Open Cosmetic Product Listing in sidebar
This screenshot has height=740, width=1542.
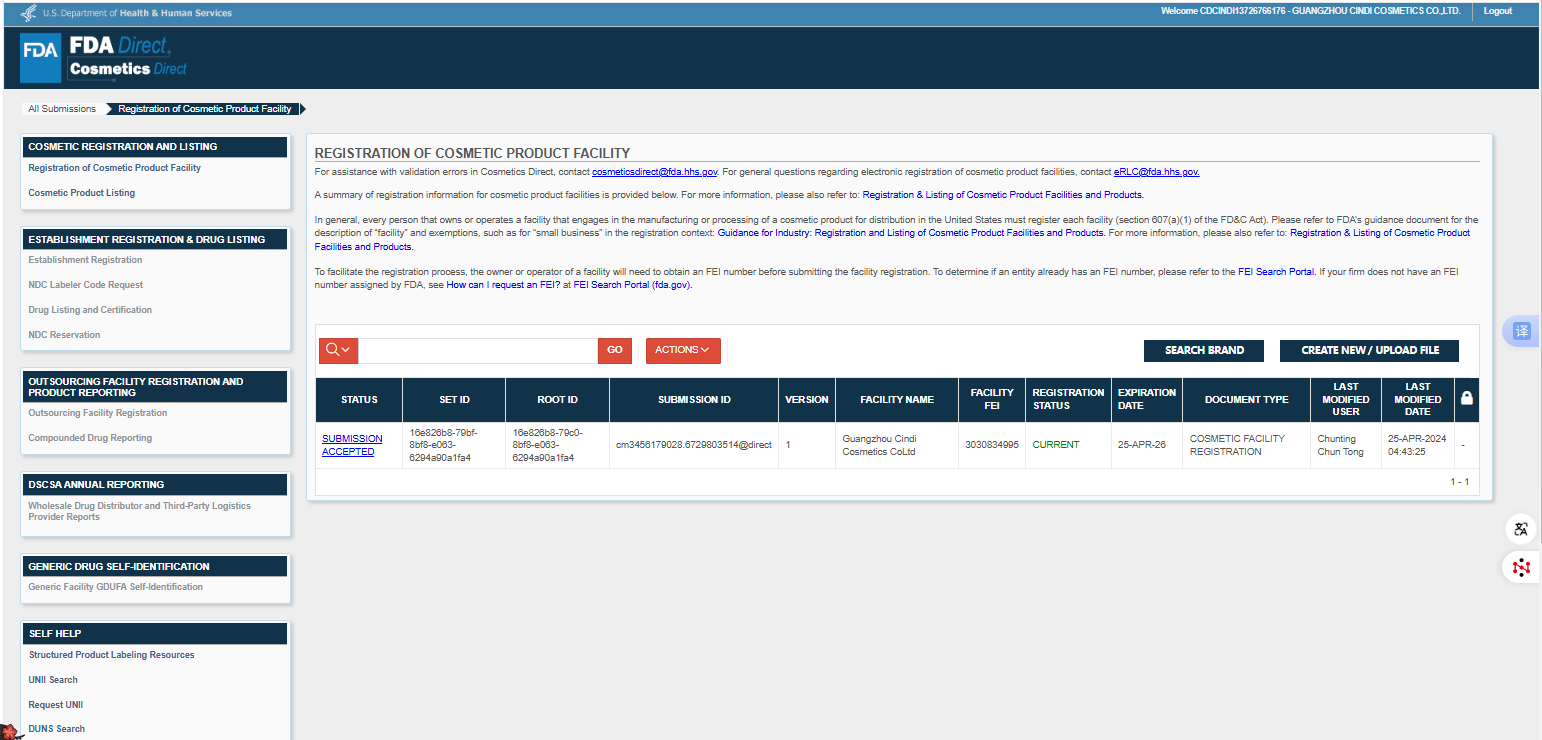coord(81,193)
